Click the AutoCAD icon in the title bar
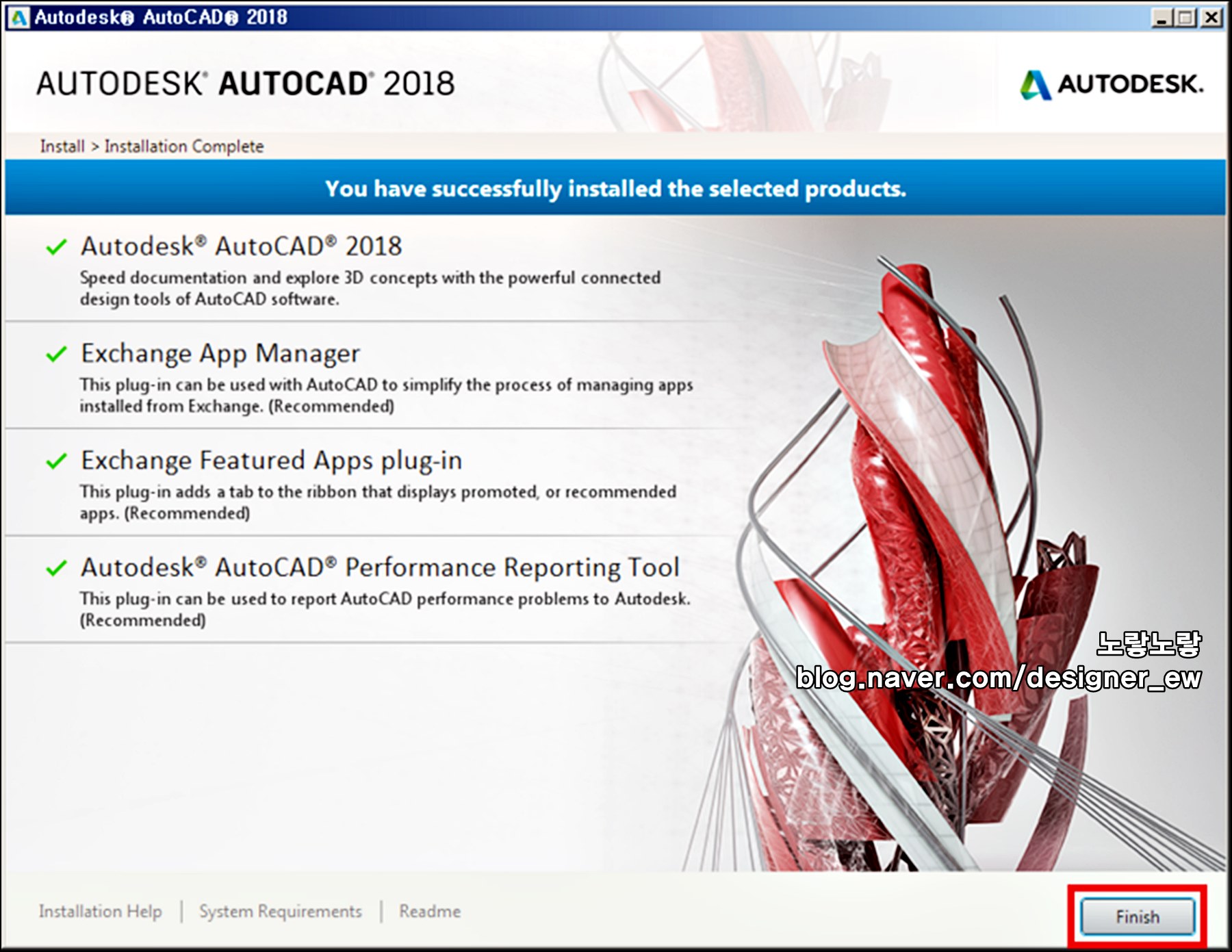1232x952 pixels. point(18,17)
